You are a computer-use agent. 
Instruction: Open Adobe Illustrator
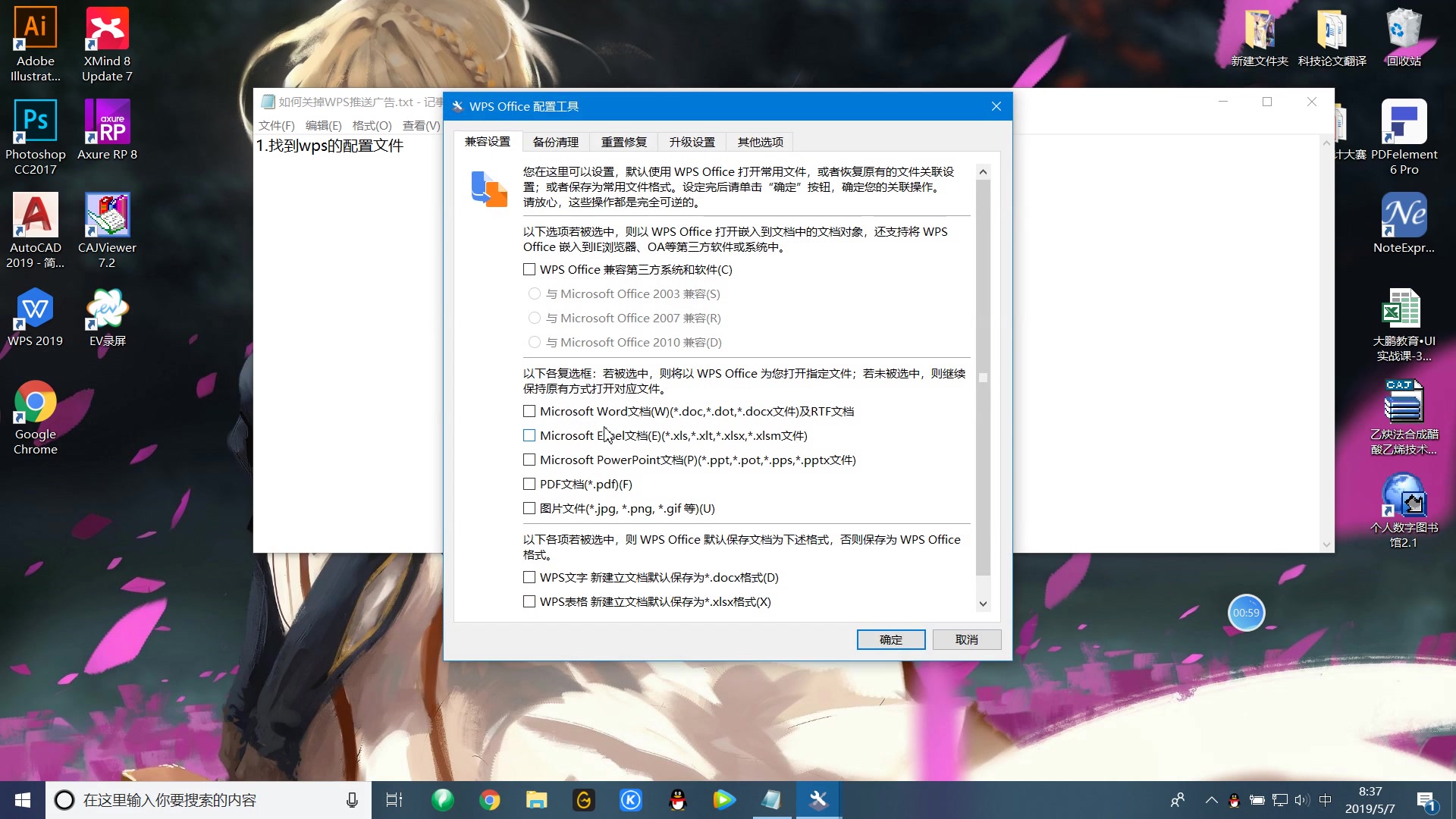tap(34, 27)
